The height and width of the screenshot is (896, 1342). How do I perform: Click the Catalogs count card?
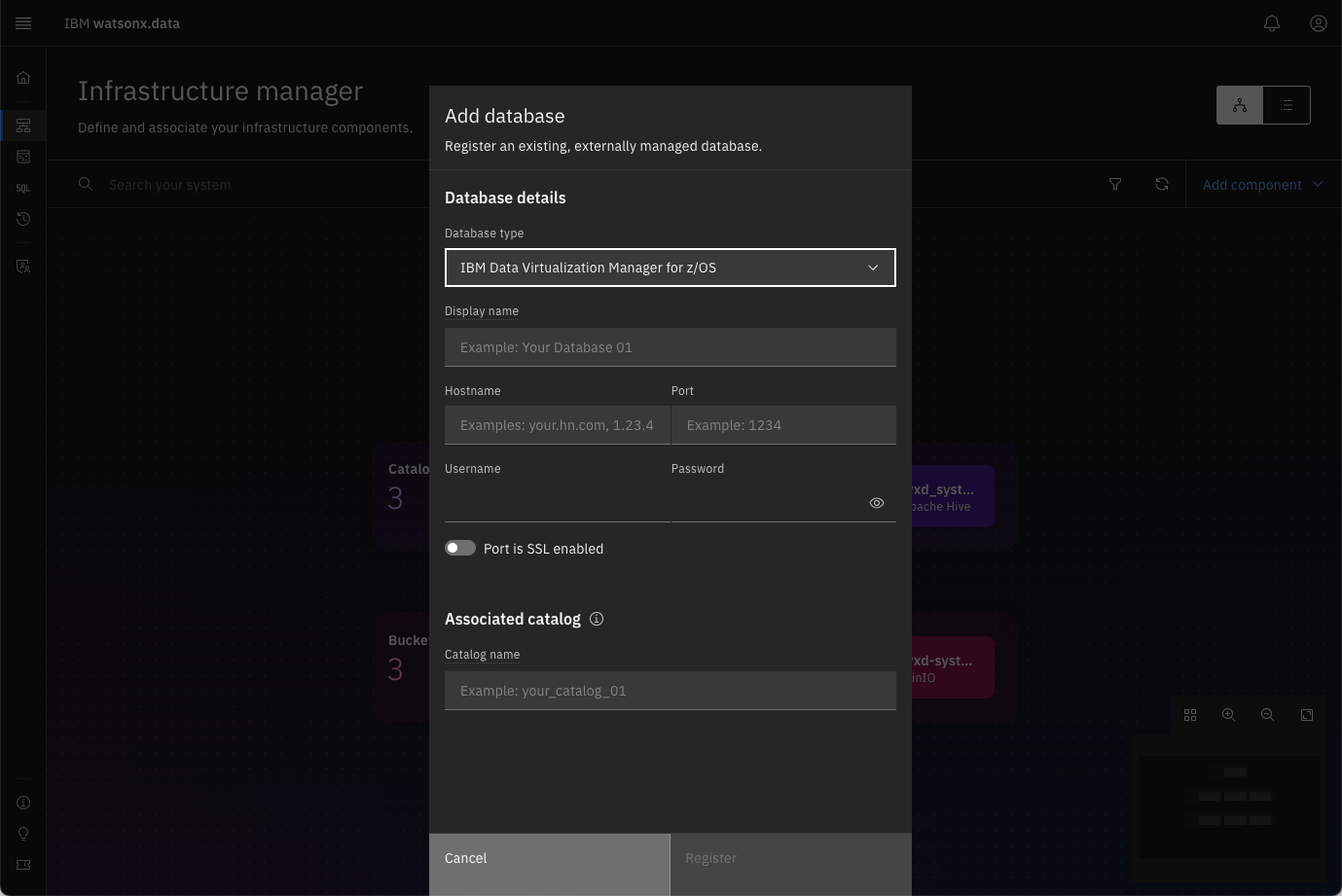click(402, 496)
